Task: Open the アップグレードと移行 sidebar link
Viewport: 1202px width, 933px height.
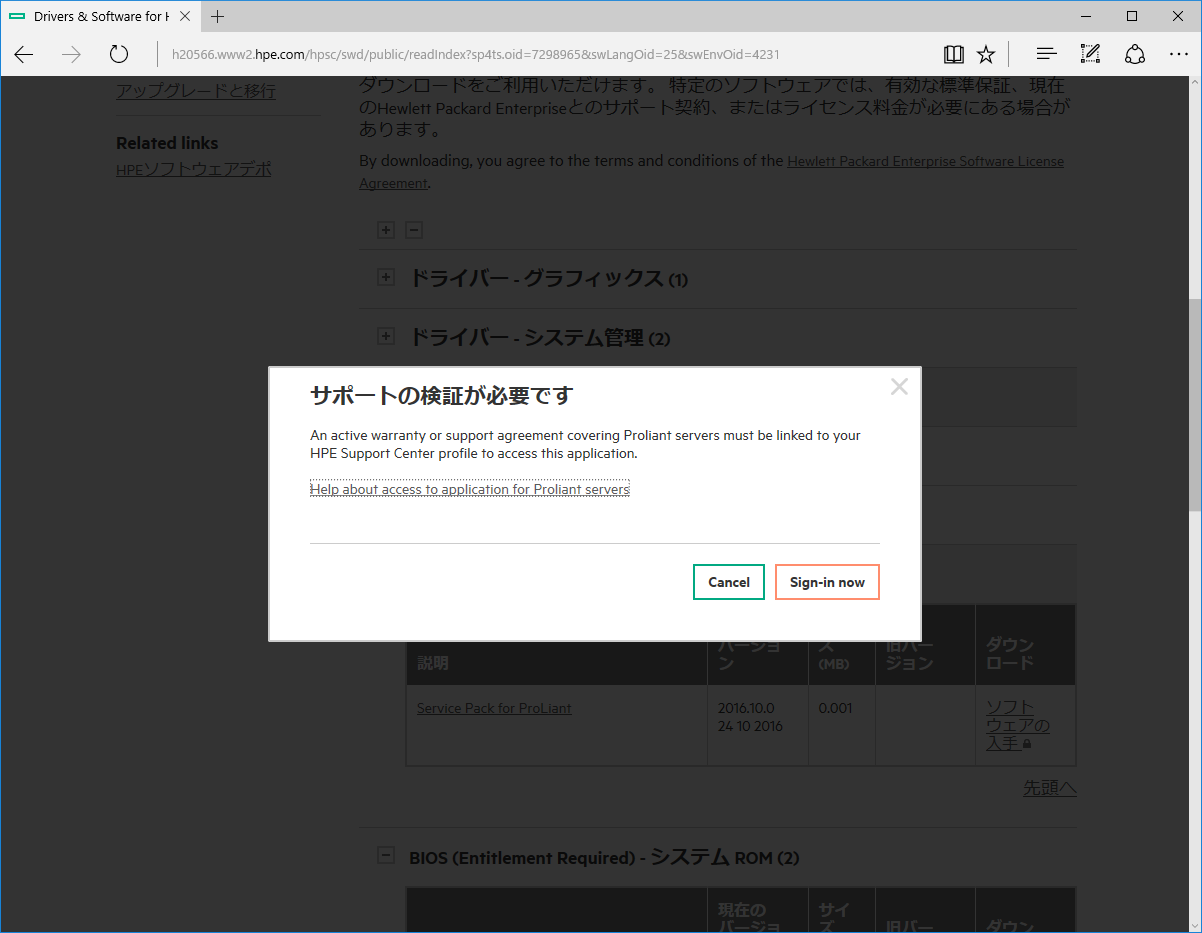Action: (196, 91)
